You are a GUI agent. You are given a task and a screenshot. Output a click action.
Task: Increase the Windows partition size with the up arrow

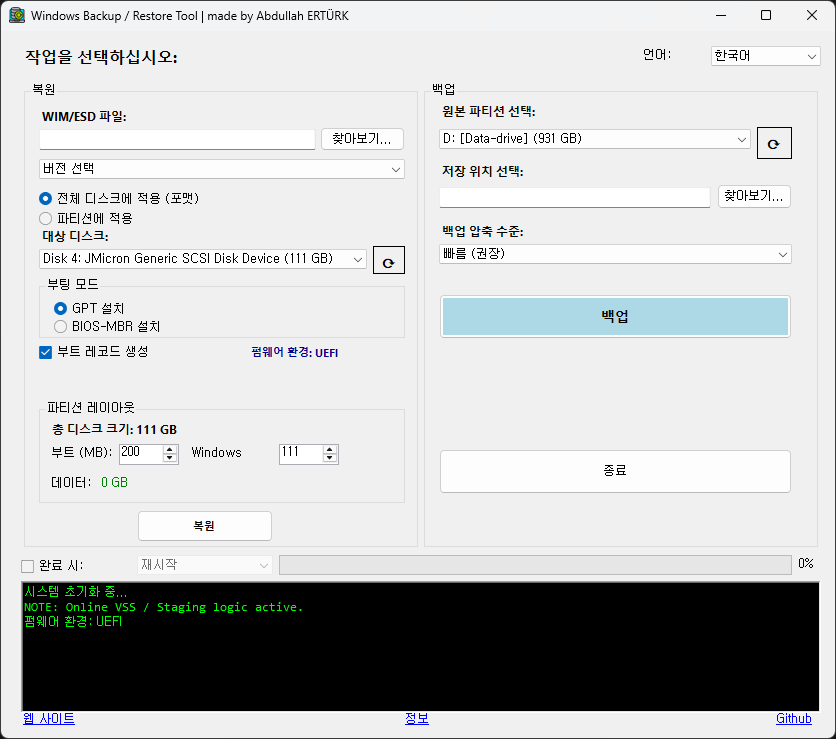coord(329,449)
